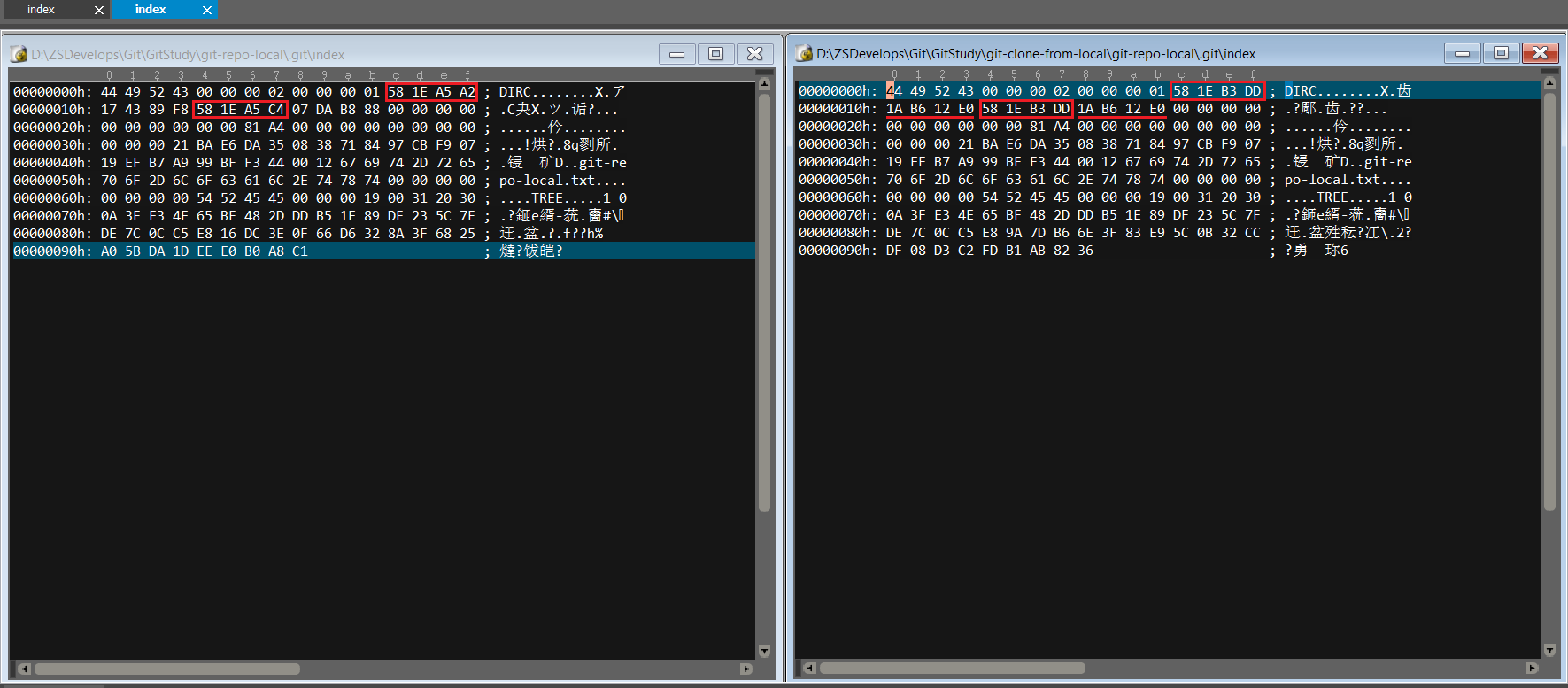Click address 00000070h: in right window

click(838, 215)
